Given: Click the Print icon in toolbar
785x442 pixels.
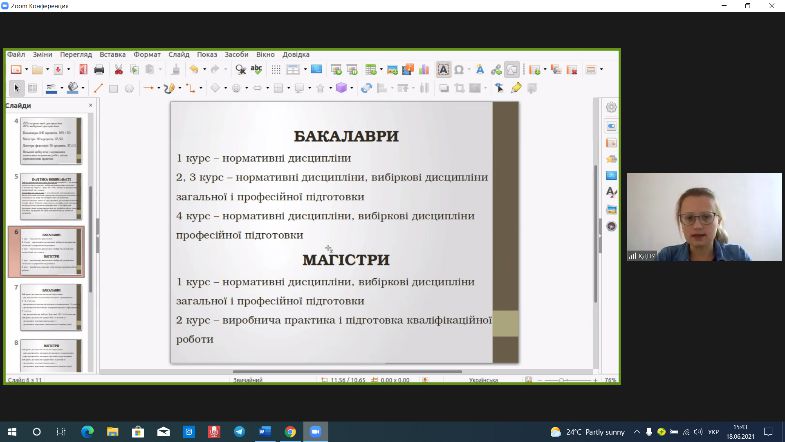Looking at the screenshot, I should pos(99,70).
